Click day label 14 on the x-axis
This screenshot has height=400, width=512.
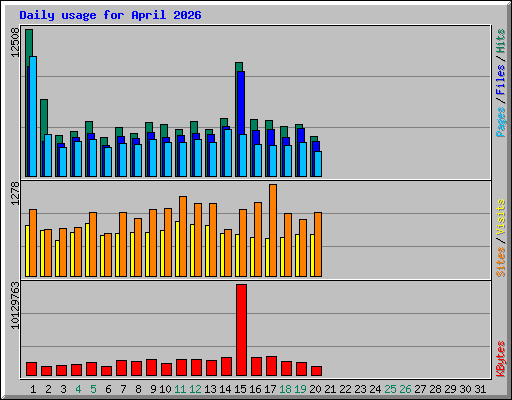coord(225,389)
